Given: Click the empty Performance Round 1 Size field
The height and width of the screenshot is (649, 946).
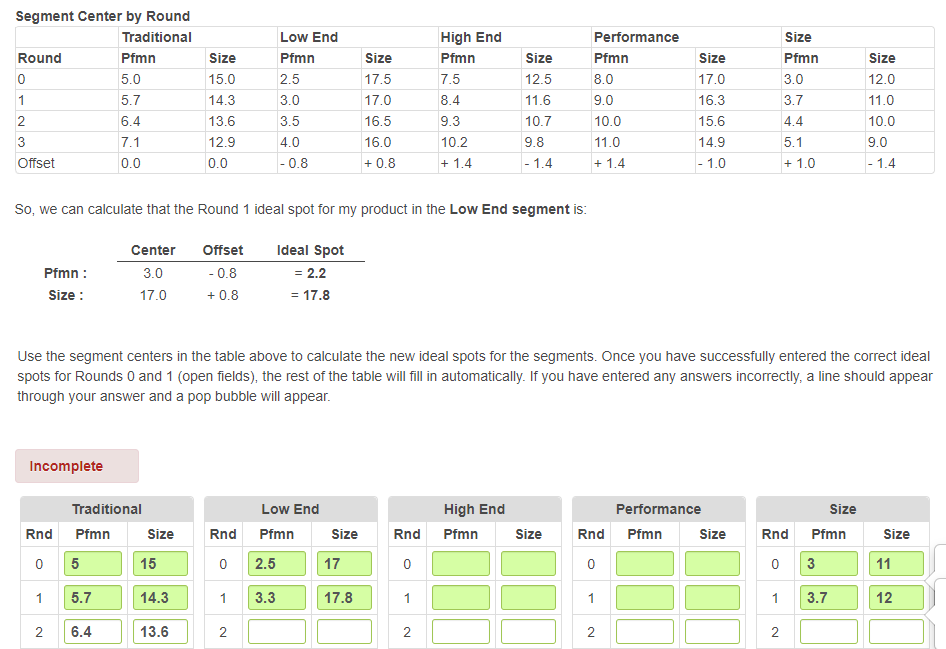Looking at the screenshot, I should pyautogui.click(x=712, y=597).
